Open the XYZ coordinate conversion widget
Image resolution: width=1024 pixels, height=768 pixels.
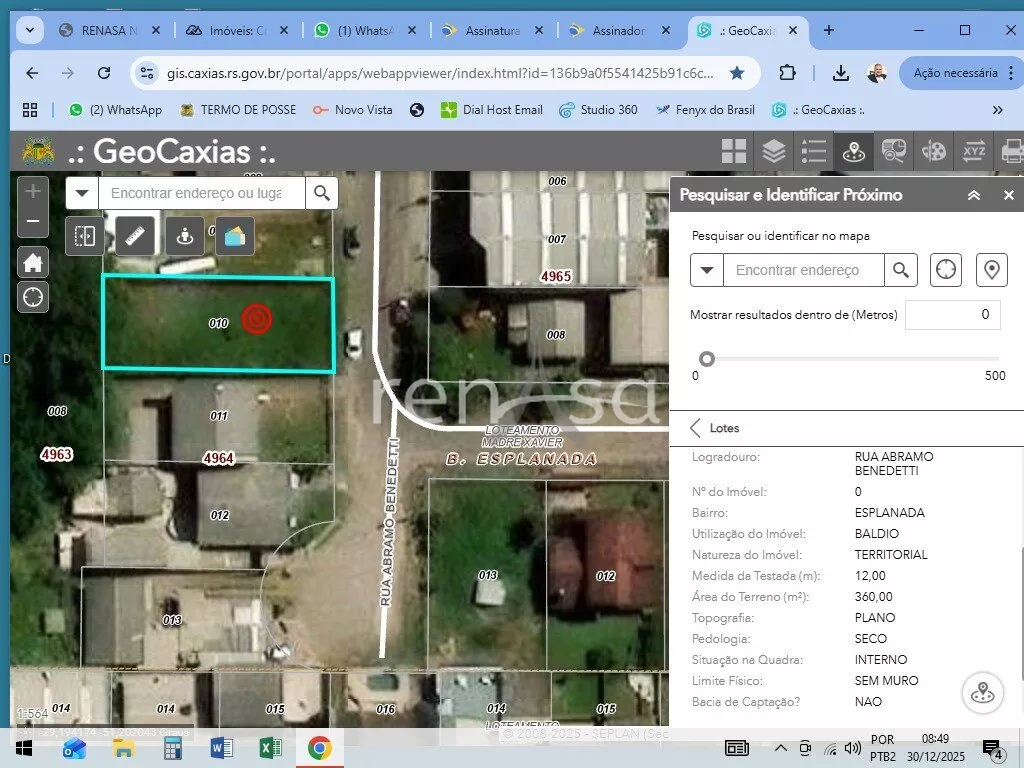pyautogui.click(x=974, y=151)
